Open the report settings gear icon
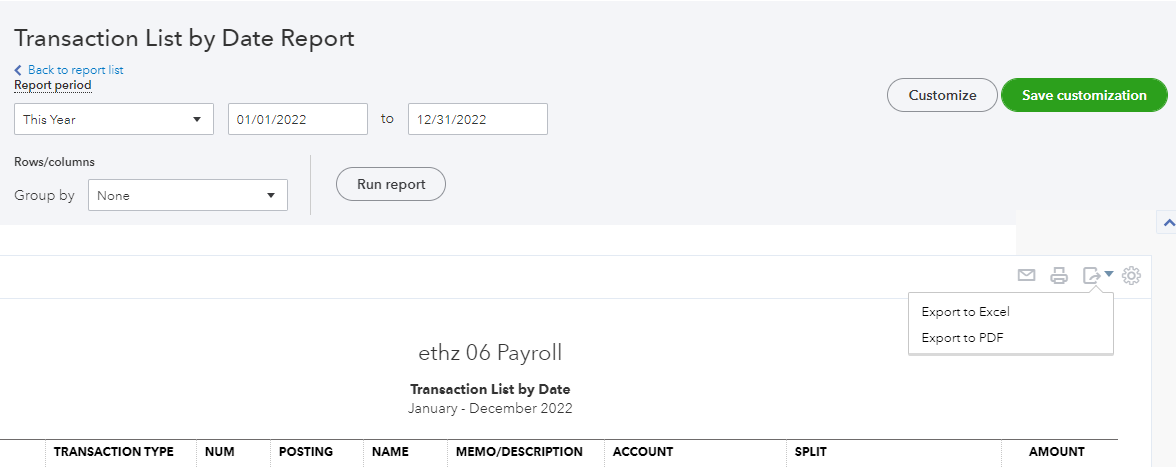This screenshot has width=1176, height=467. tap(1131, 276)
